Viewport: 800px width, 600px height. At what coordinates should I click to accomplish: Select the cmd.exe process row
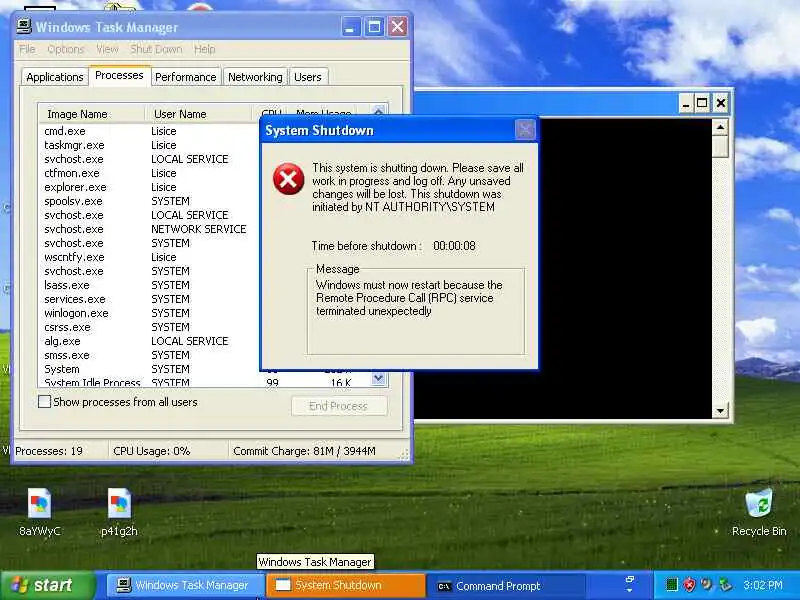pyautogui.click(x=149, y=131)
